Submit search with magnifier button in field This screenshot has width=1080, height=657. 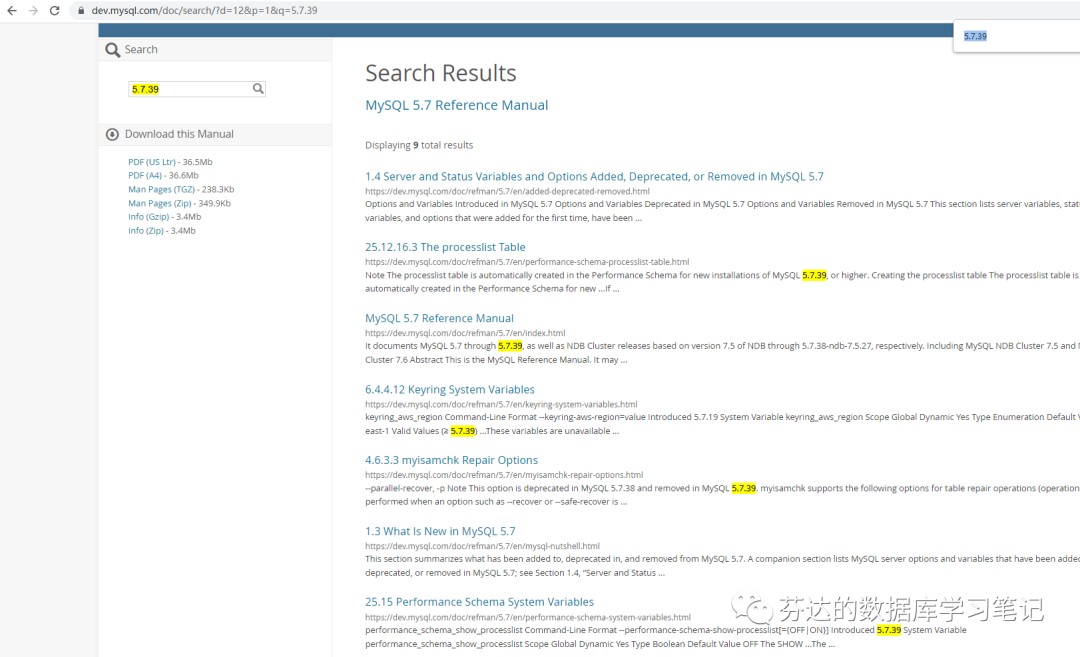[x=258, y=88]
